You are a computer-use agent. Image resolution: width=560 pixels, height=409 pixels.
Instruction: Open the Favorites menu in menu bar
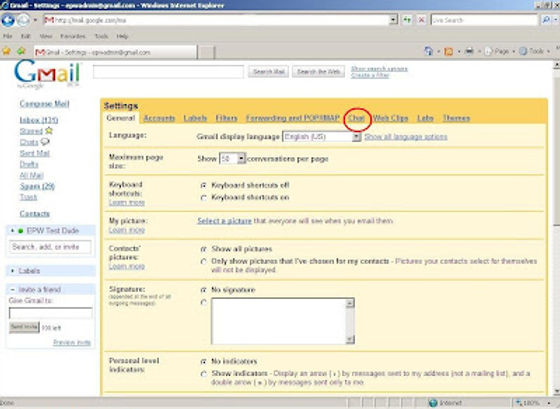[x=73, y=36]
